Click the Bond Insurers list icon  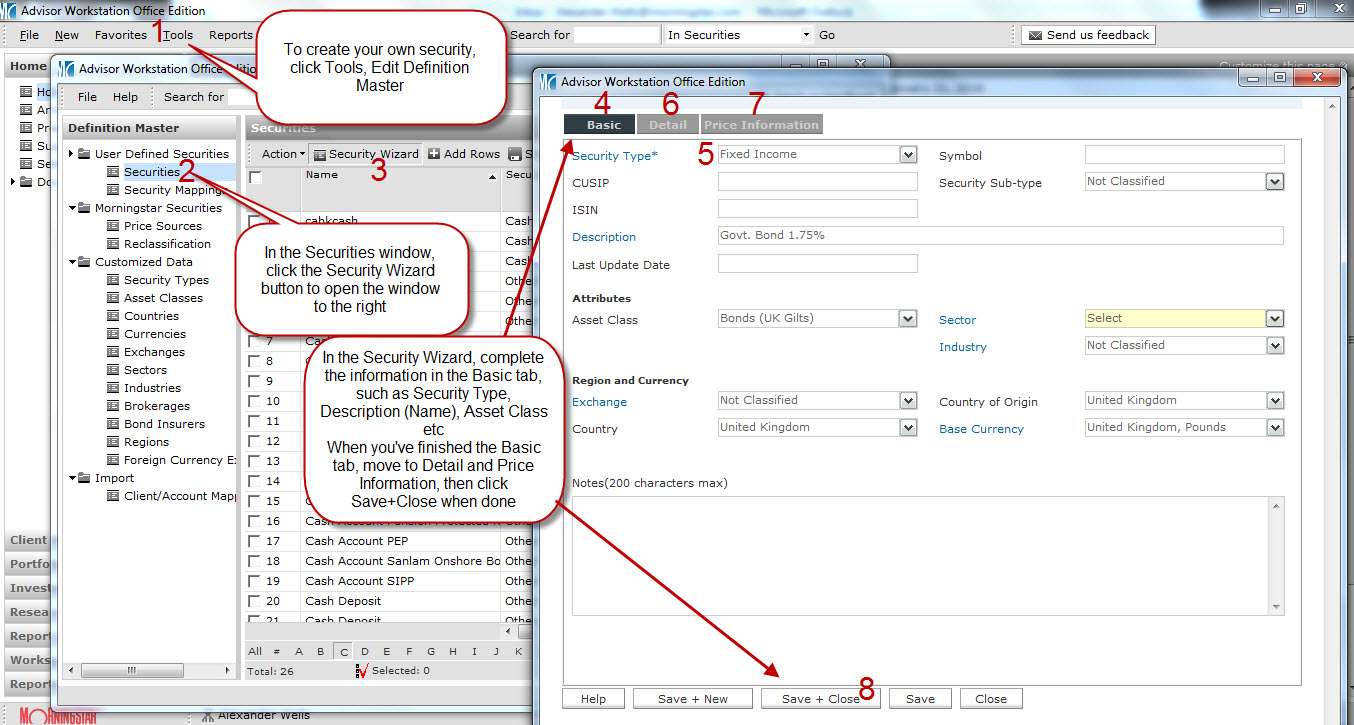[x=113, y=424]
